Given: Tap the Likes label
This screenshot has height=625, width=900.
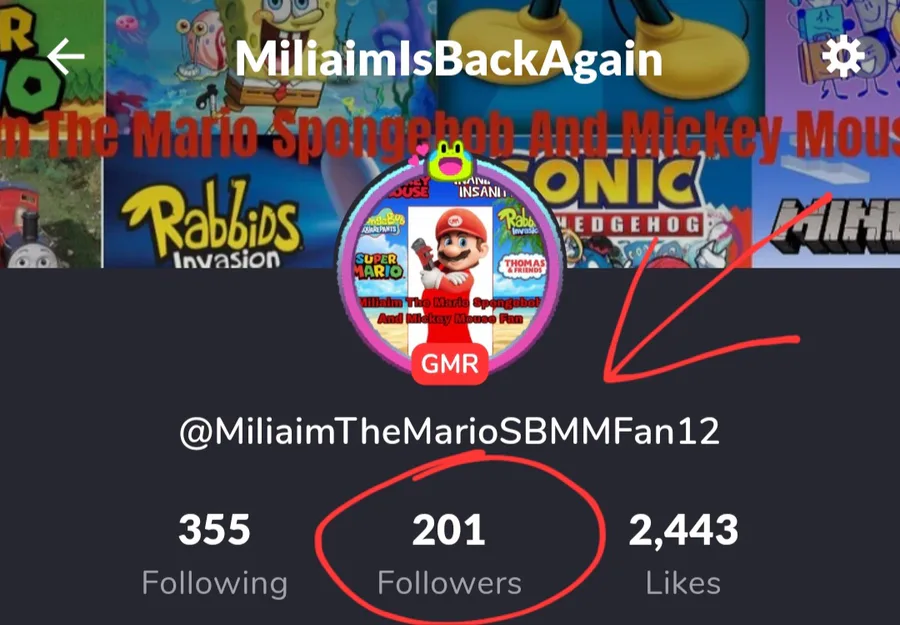Looking at the screenshot, I should click(x=683, y=583).
